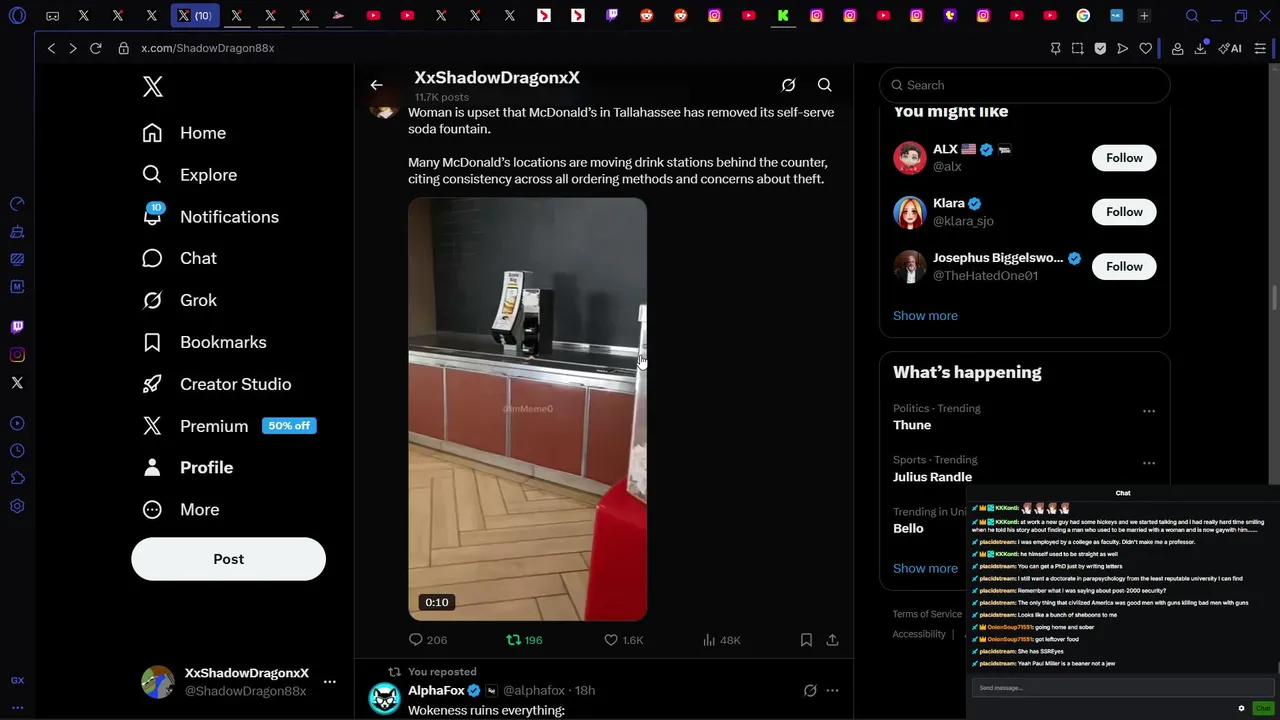Open privacy shield in address bar
Screen dimensions: 1280x720
coord(1100,48)
